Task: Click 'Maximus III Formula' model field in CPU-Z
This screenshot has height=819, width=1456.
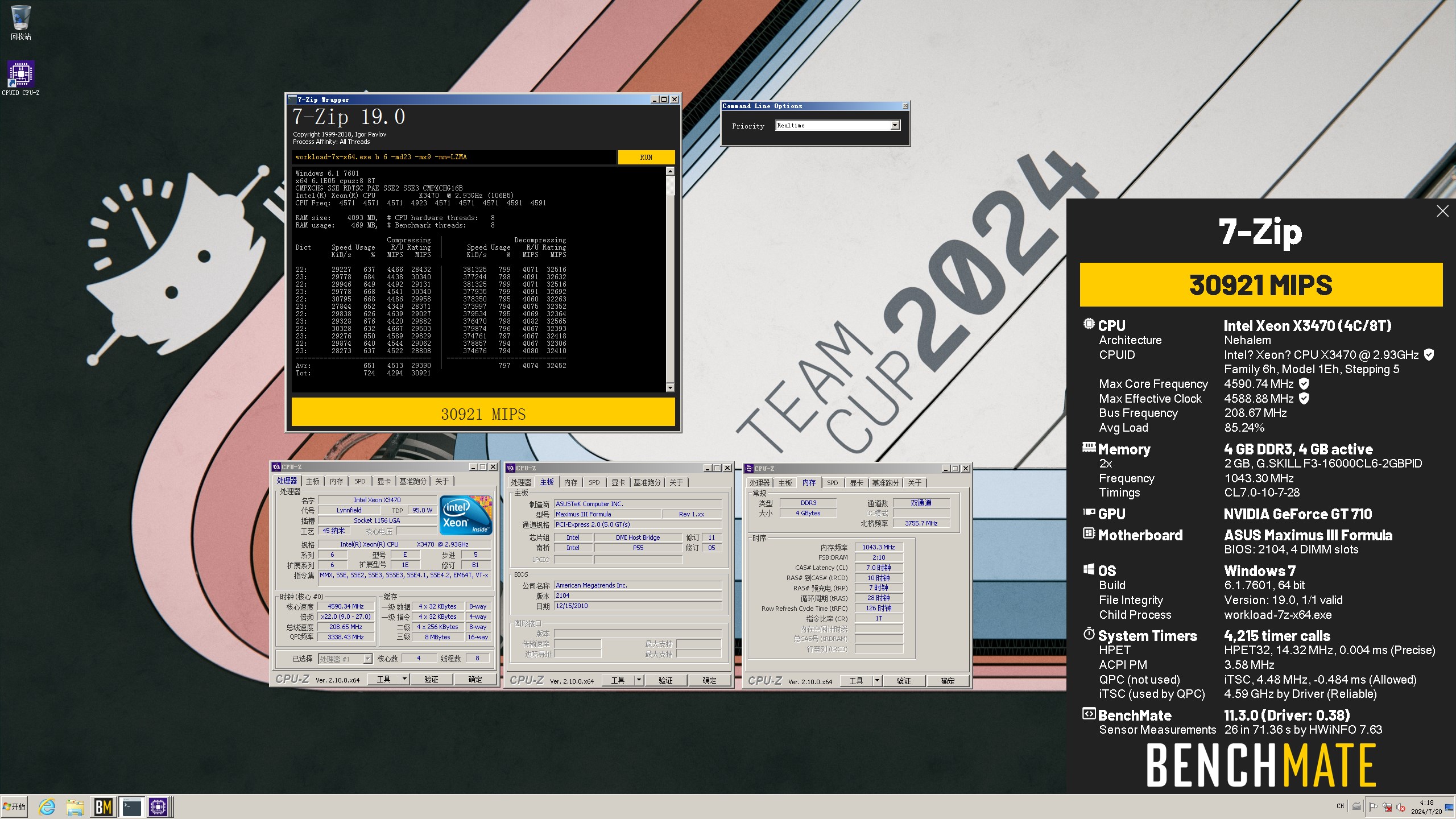Action: click(607, 514)
